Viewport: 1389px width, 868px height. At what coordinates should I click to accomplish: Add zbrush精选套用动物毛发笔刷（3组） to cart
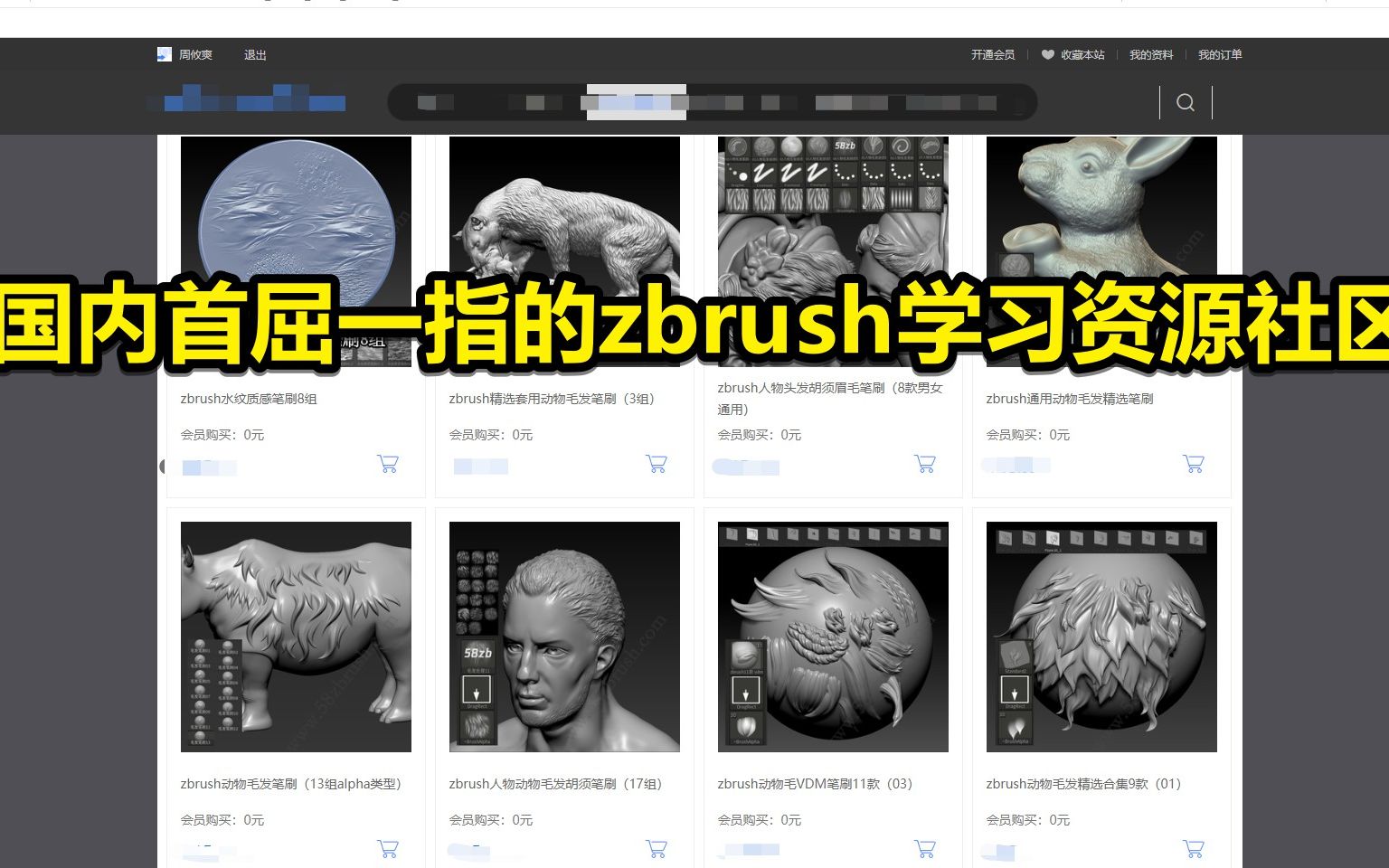pos(657,464)
